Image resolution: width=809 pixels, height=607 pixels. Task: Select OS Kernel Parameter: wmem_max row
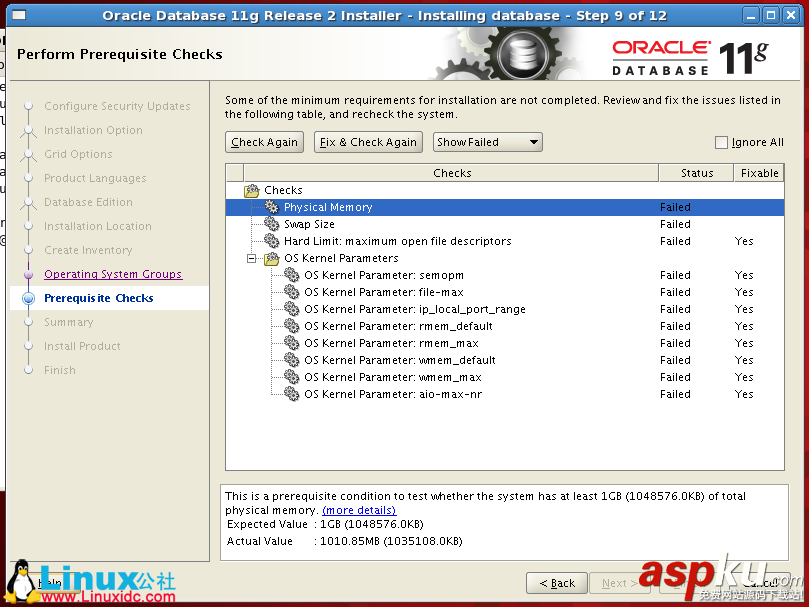pyautogui.click(x=505, y=377)
